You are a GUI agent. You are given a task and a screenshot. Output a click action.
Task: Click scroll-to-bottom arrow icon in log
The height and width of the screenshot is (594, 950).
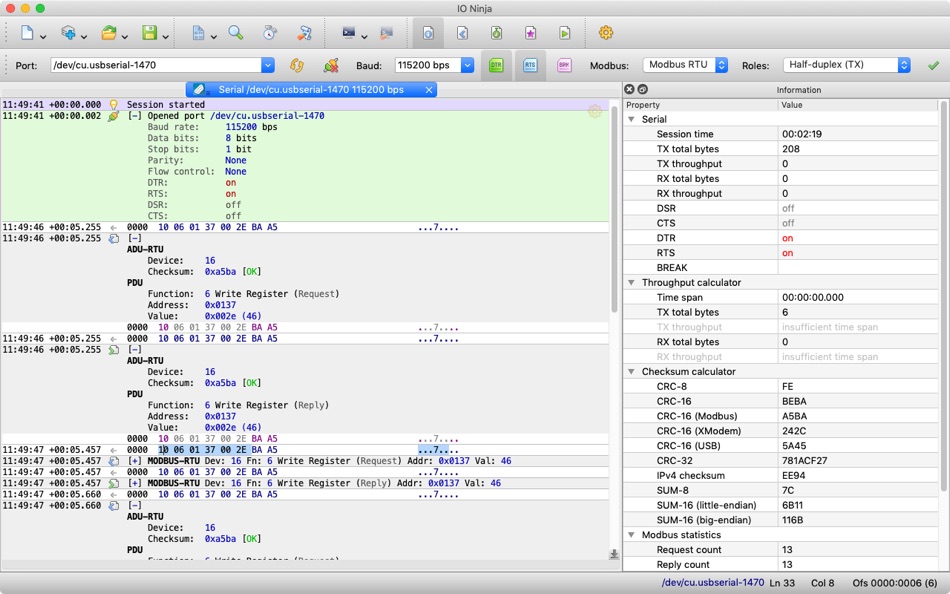tap(614, 554)
